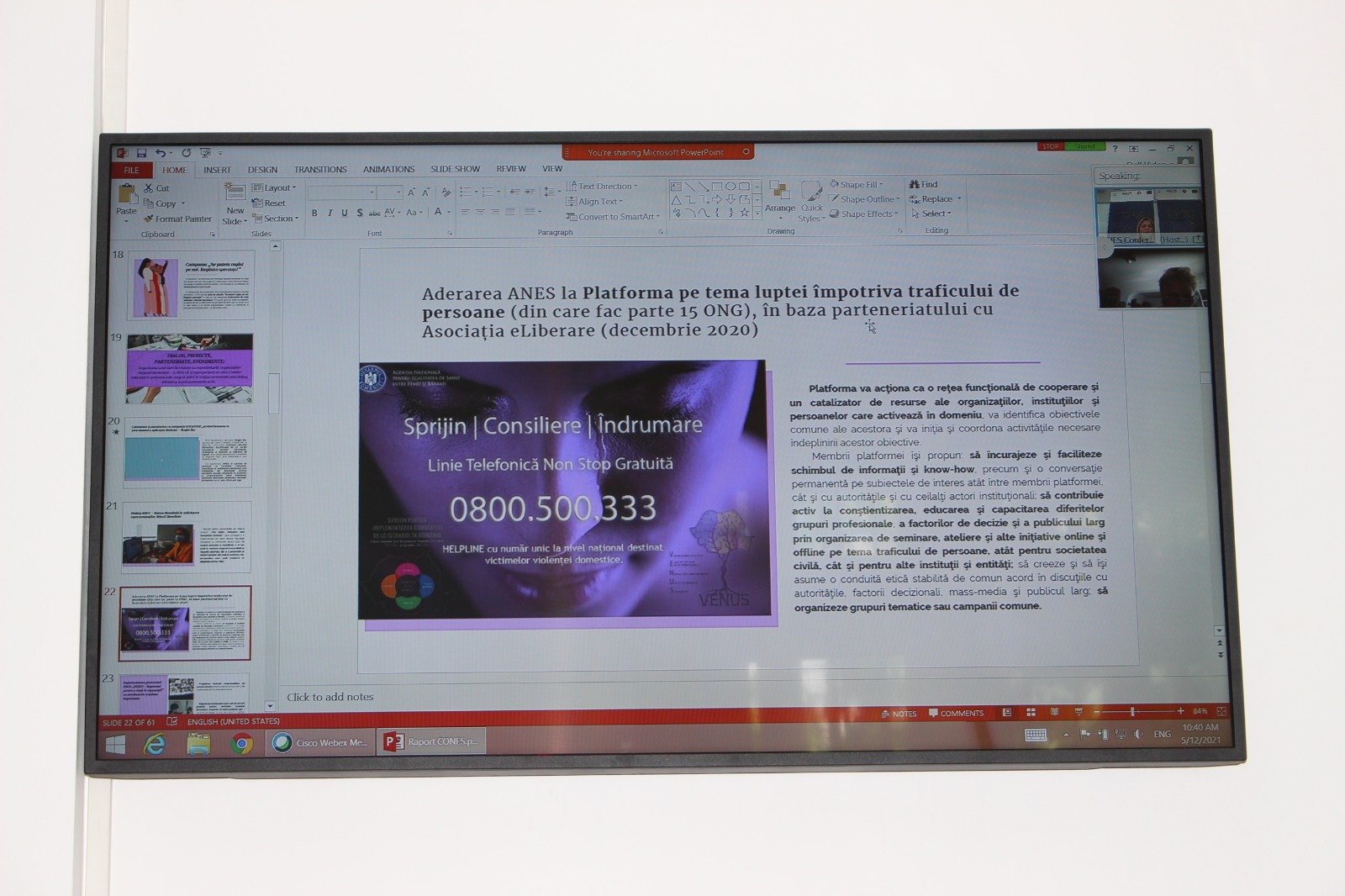Select slide 19 thumbnail in slide panel
1345x896 pixels.
tap(189, 368)
